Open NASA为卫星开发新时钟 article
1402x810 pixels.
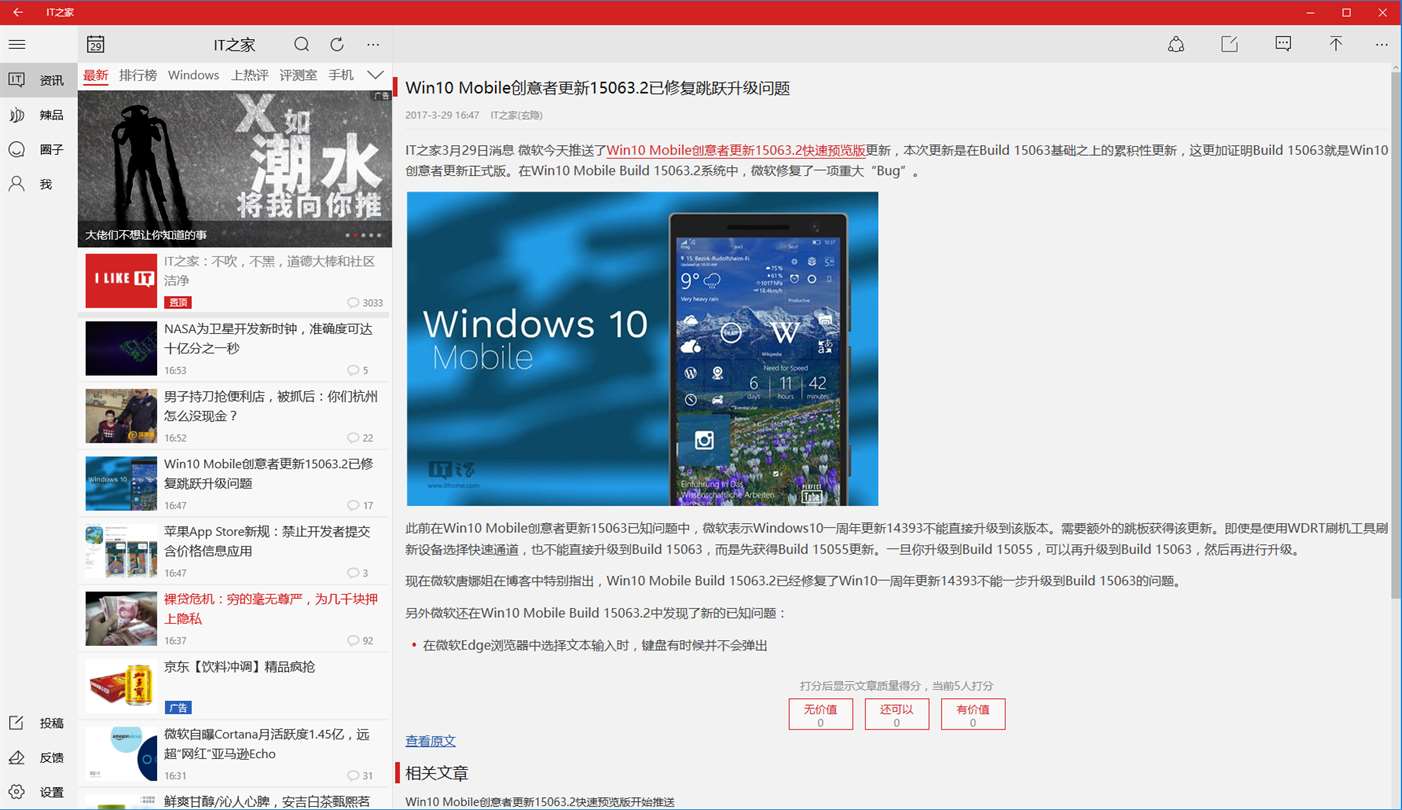(x=235, y=348)
